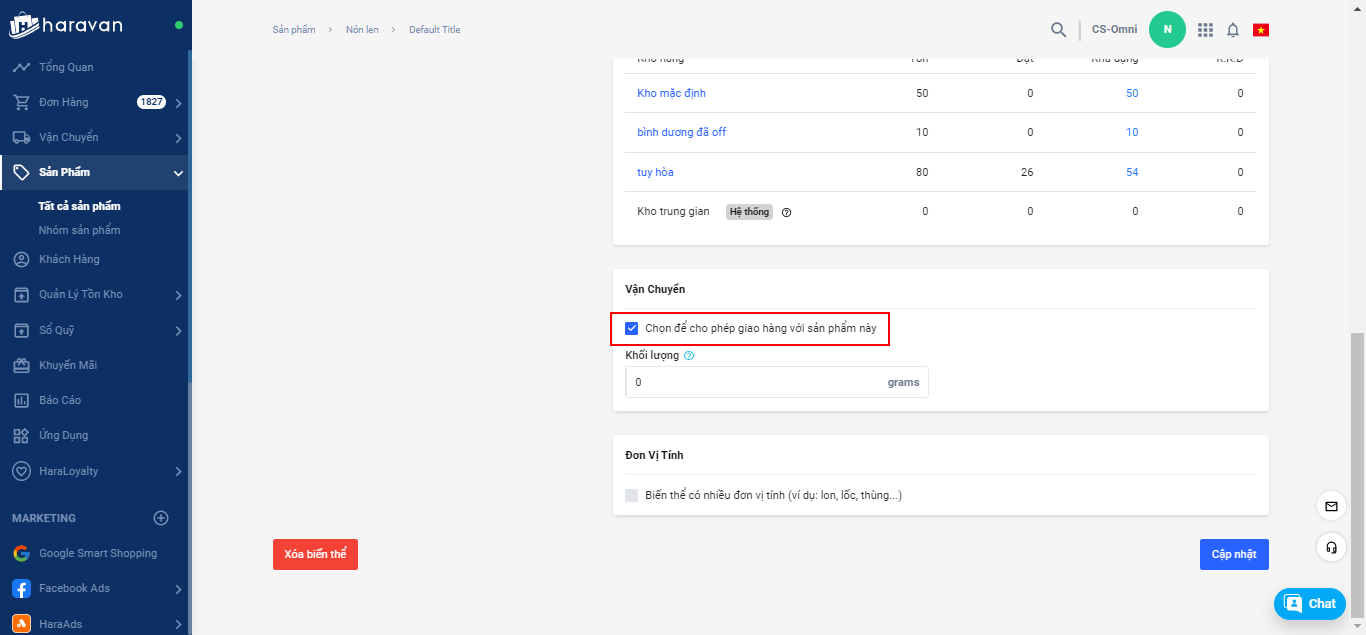Click the help icon beside Hệ thống
This screenshot has height=635, width=1366.
click(787, 212)
